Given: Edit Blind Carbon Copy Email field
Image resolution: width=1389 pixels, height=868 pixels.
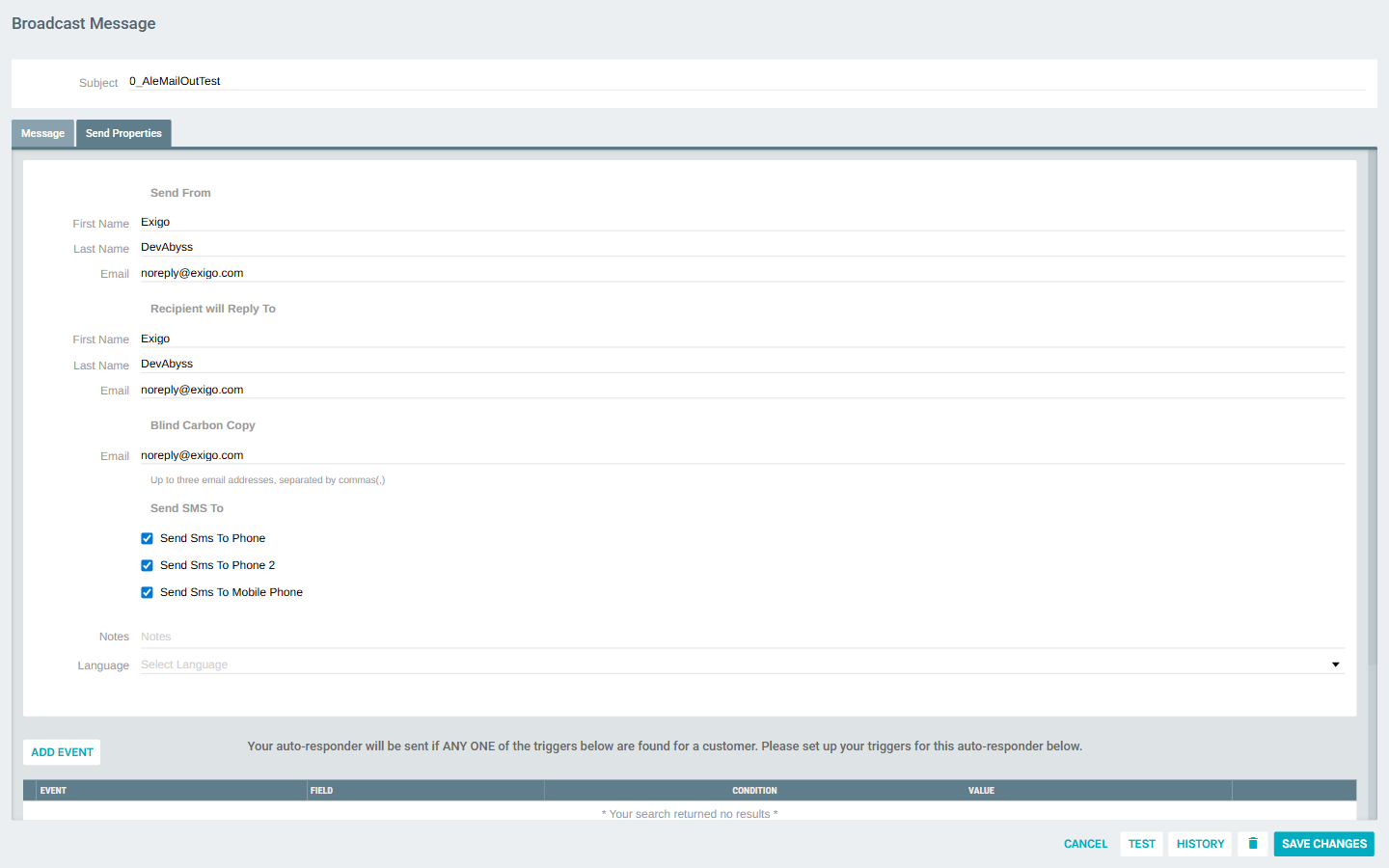Looking at the screenshot, I should coord(742,455).
